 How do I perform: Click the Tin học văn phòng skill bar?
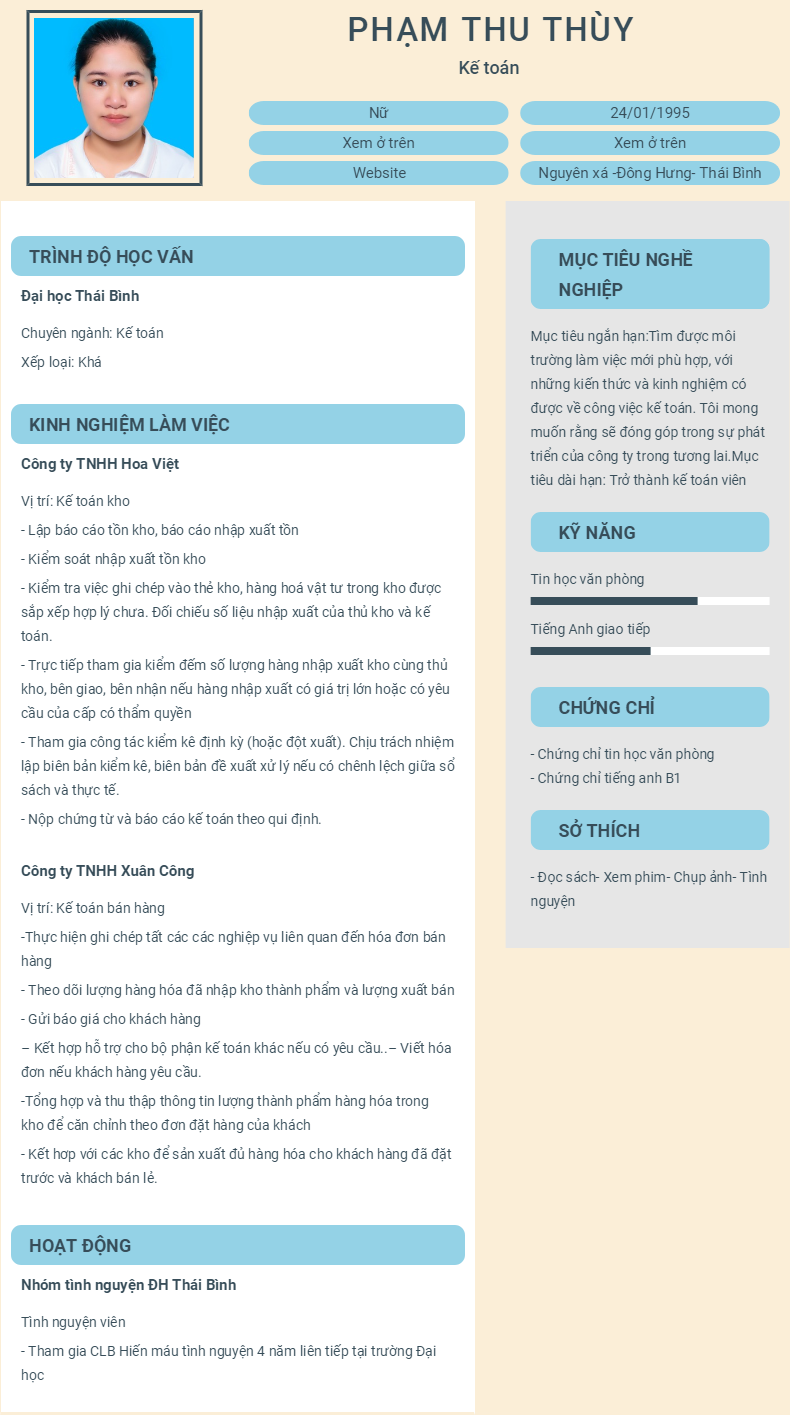[x=650, y=601]
